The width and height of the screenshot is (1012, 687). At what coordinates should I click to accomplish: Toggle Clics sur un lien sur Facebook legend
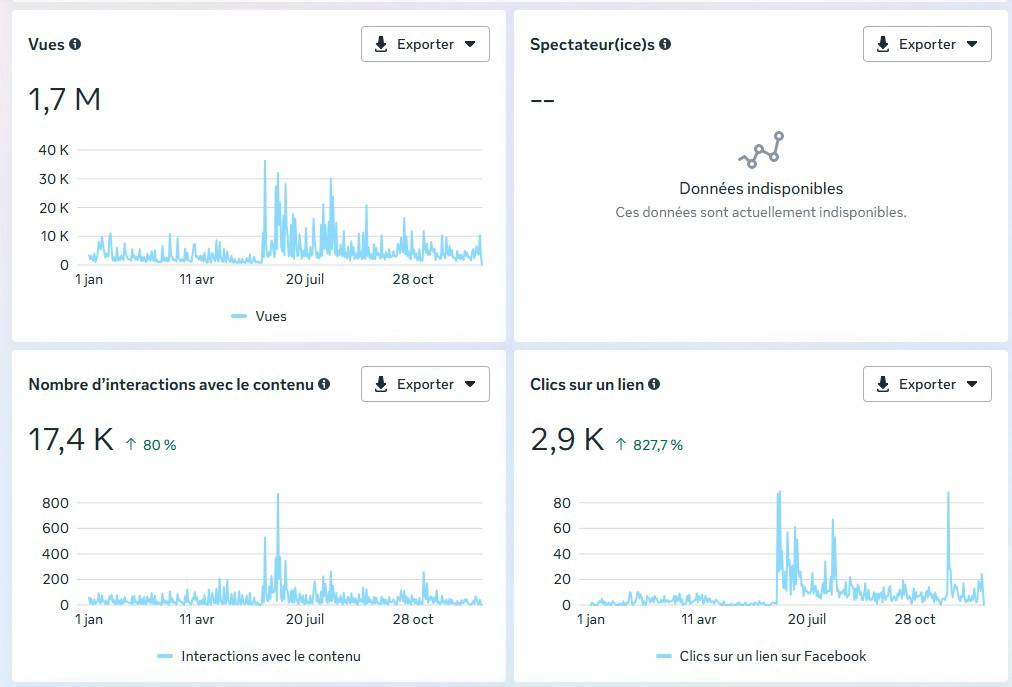point(772,656)
